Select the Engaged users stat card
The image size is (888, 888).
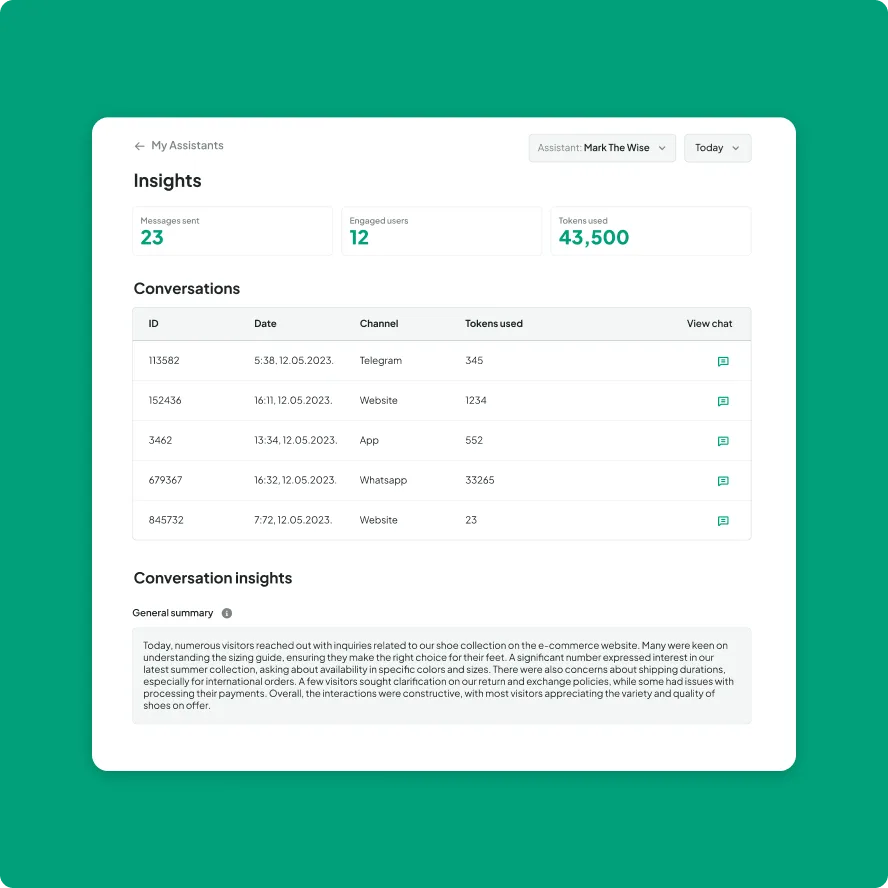click(442, 231)
